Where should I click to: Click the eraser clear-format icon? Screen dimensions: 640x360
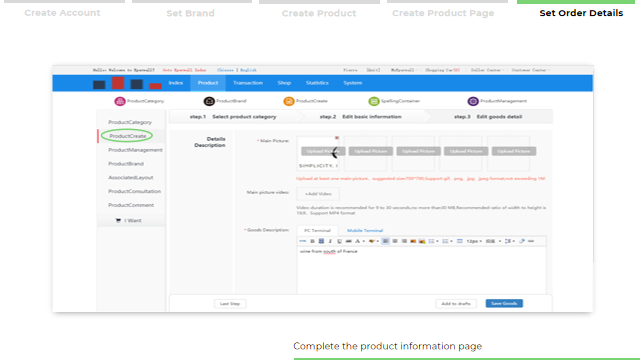click(522, 241)
